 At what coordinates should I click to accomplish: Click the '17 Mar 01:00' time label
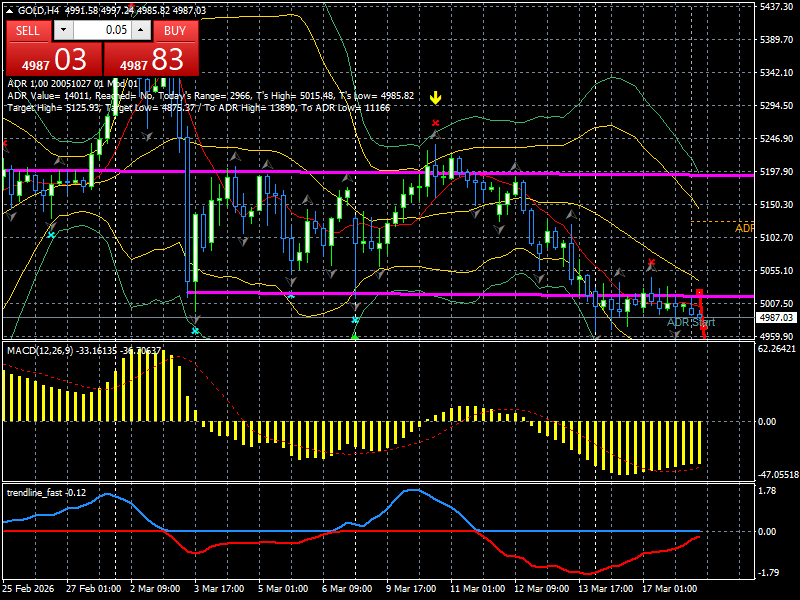pos(670,589)
